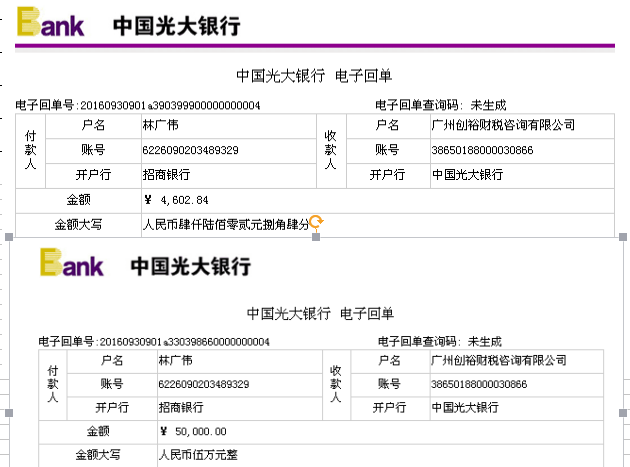Click payee 户名 label in the lower receipt

pyautogui.click(x=389, y=360)
